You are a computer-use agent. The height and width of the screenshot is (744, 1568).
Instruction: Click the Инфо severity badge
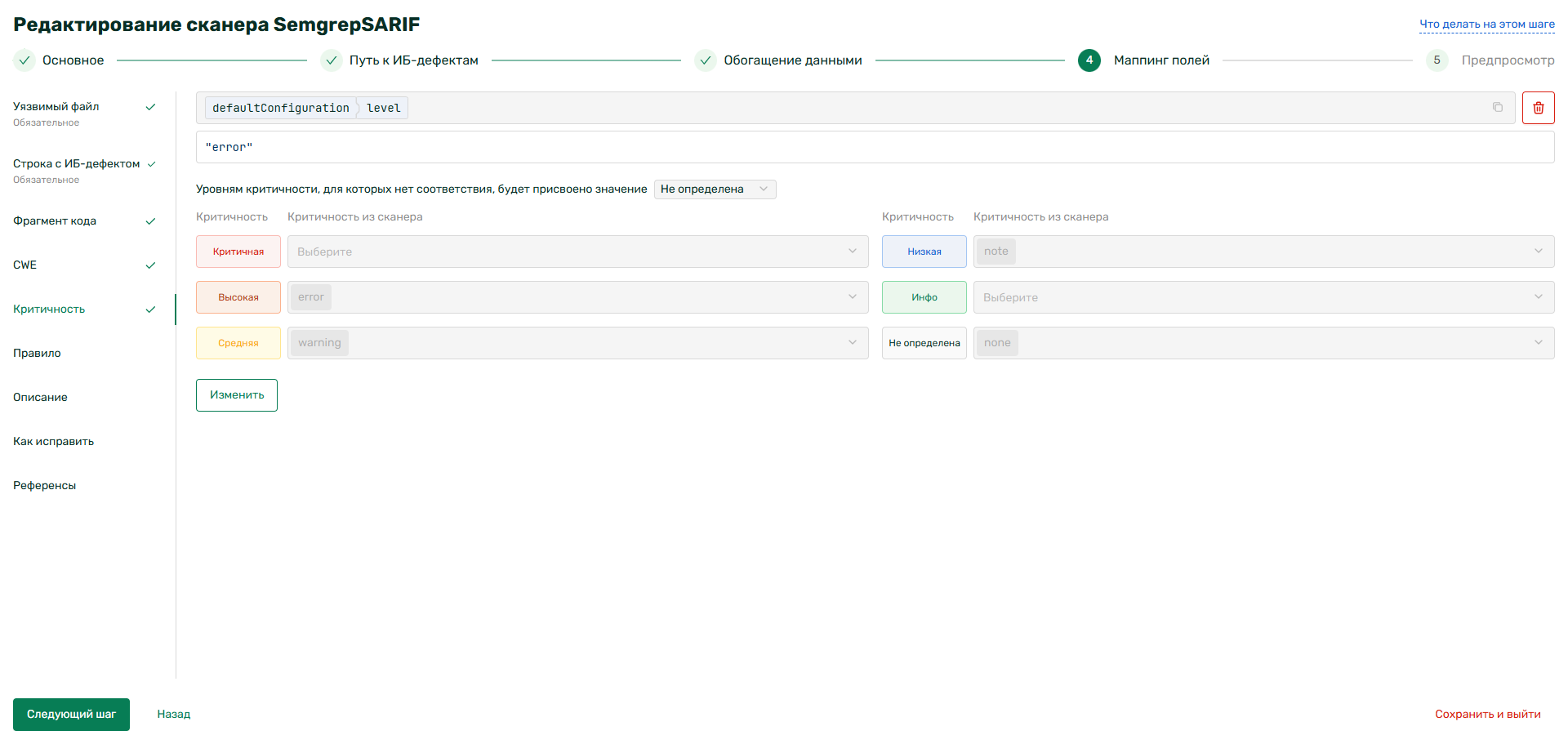(x=924, y=297)
